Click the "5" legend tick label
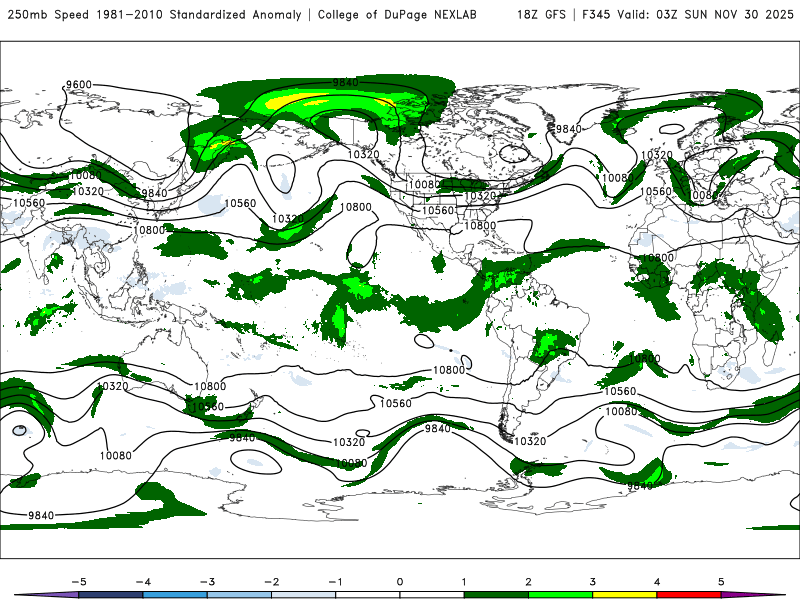Image resolution: width=800 pixels, height=600 pixels. point(721,582)
